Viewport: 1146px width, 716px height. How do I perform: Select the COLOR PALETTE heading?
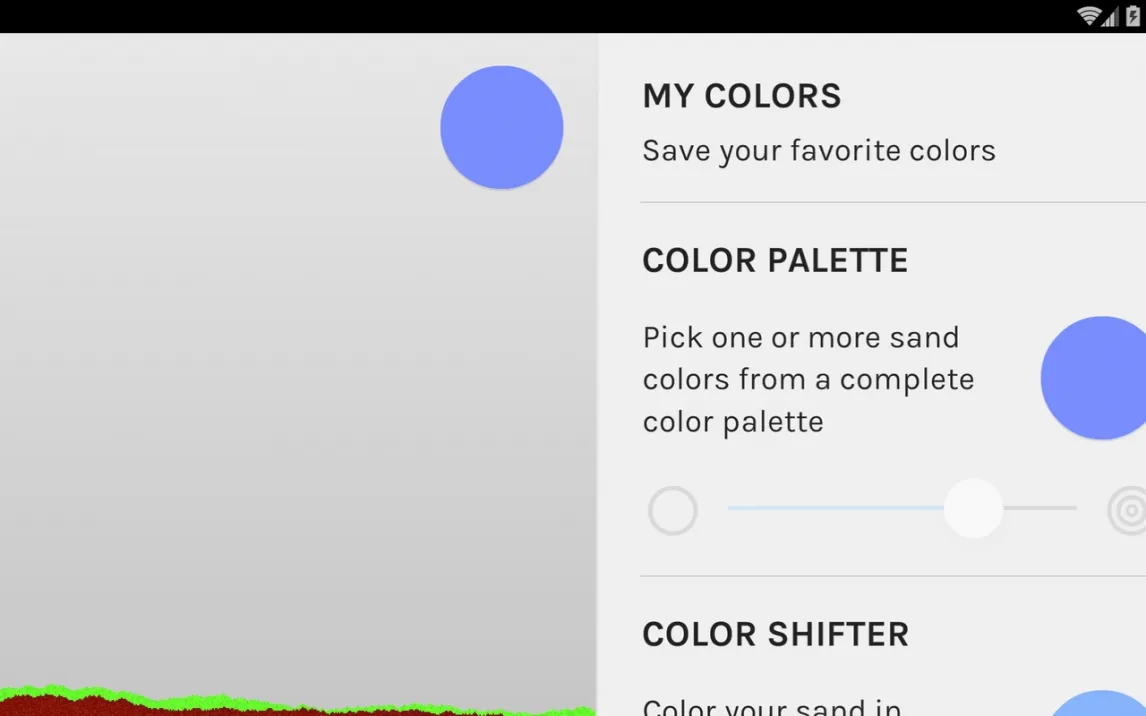pyautogui.click(x=774, y=260)
